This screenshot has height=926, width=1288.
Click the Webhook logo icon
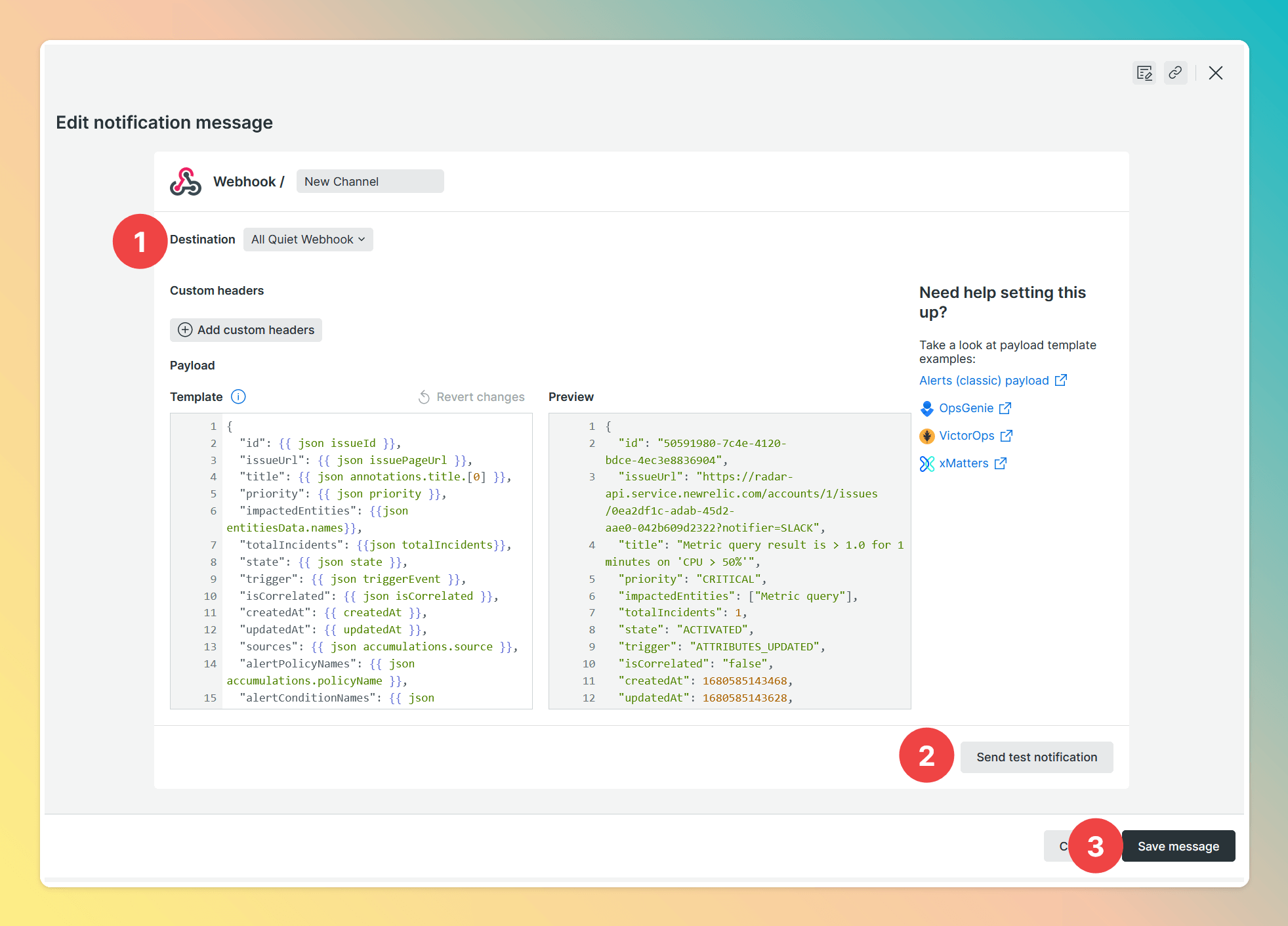[186, 182]
